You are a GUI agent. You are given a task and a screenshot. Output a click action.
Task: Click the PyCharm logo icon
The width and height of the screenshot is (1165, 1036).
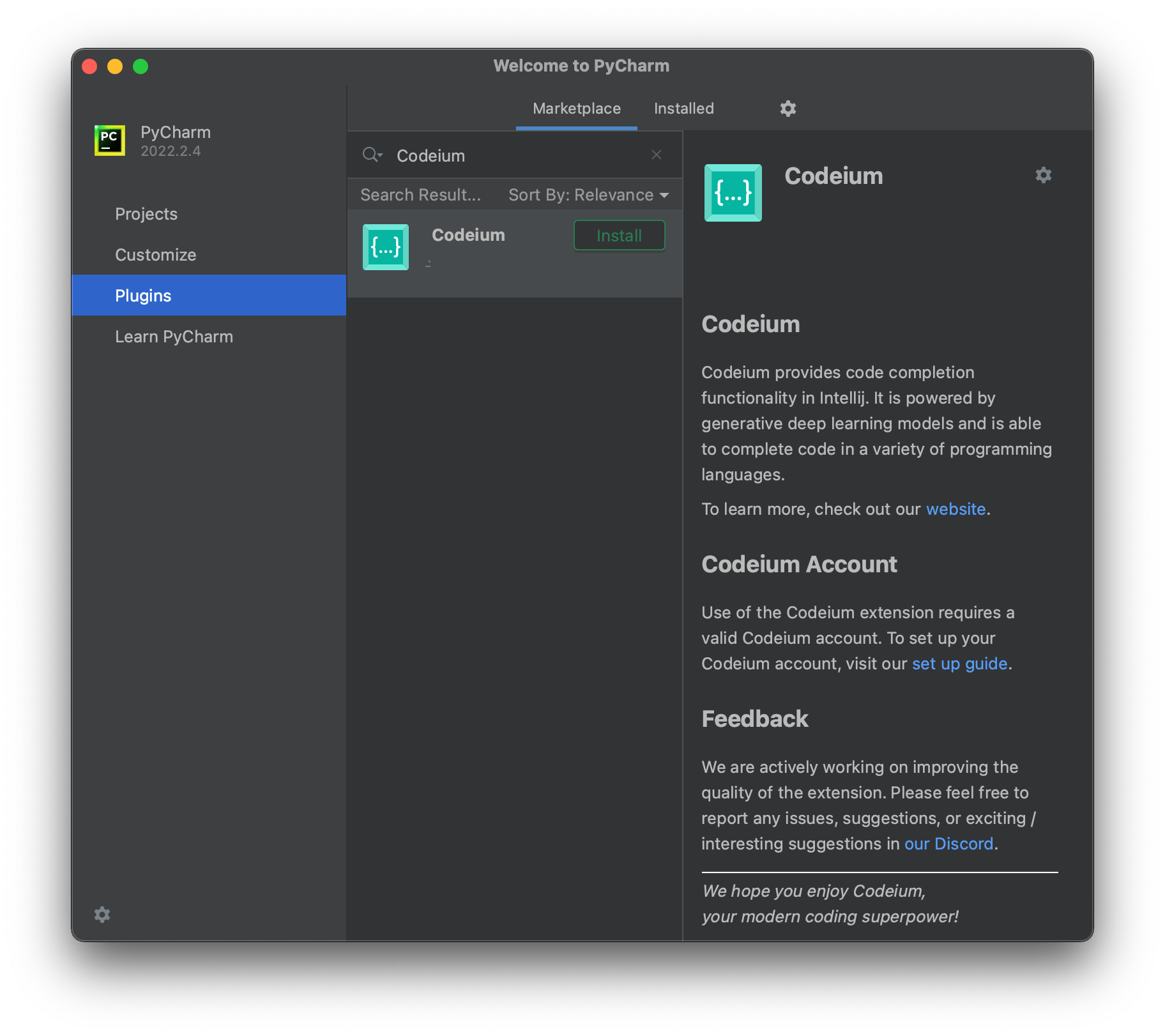tap(109, 140)
